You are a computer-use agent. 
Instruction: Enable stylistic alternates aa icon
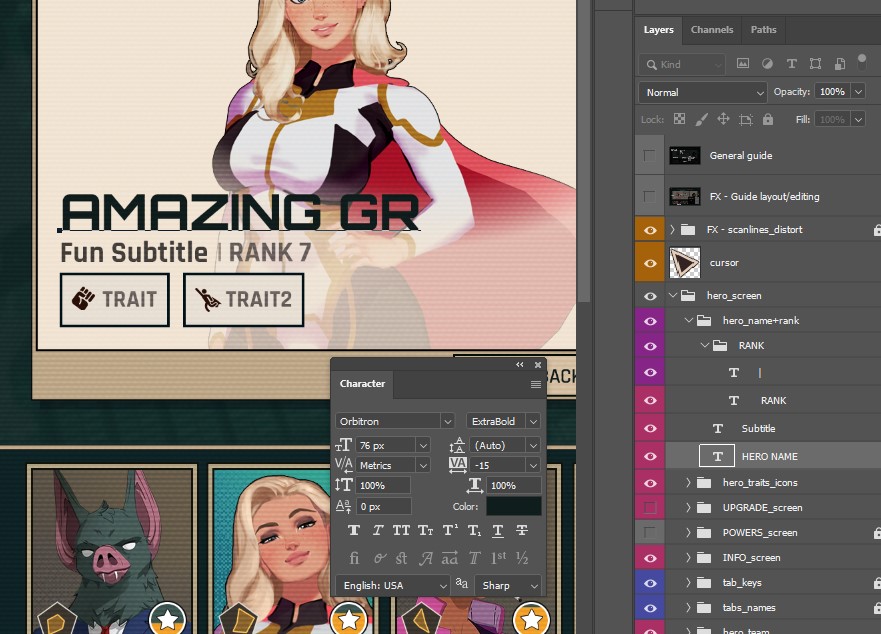coord(449,558)
